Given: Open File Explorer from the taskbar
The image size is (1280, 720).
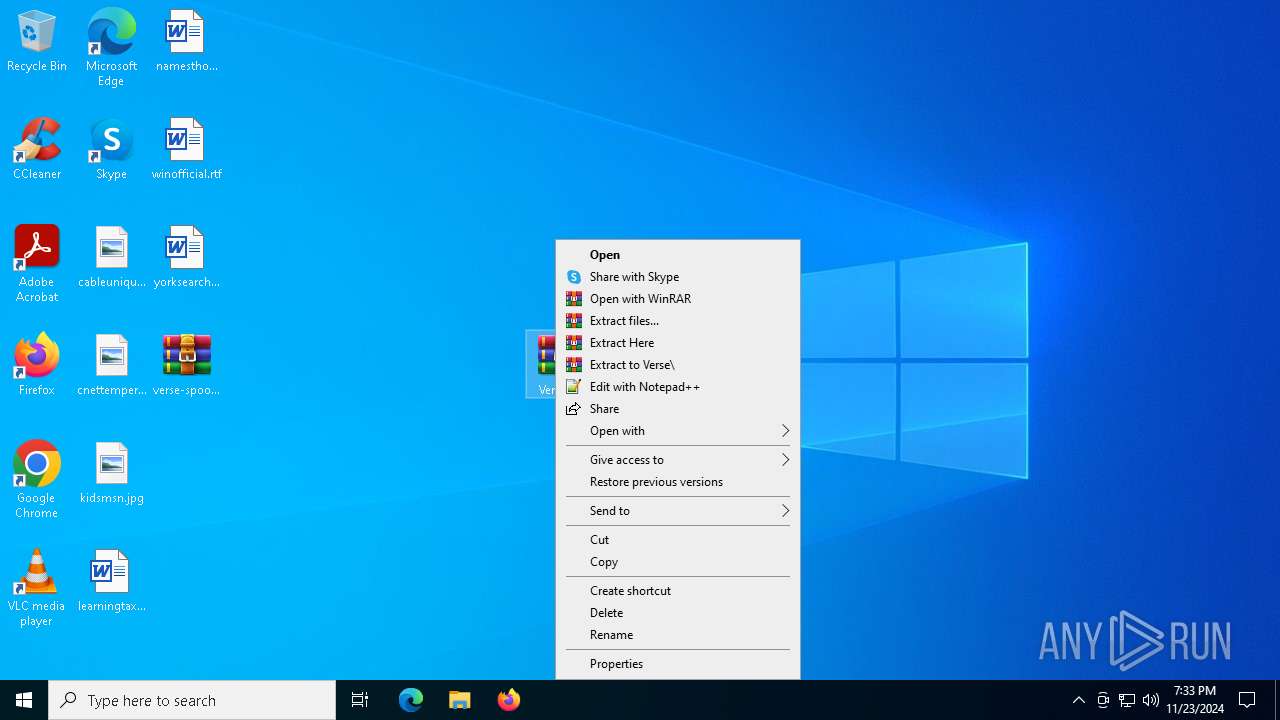Looking at the screenshot, I should 460,700.
